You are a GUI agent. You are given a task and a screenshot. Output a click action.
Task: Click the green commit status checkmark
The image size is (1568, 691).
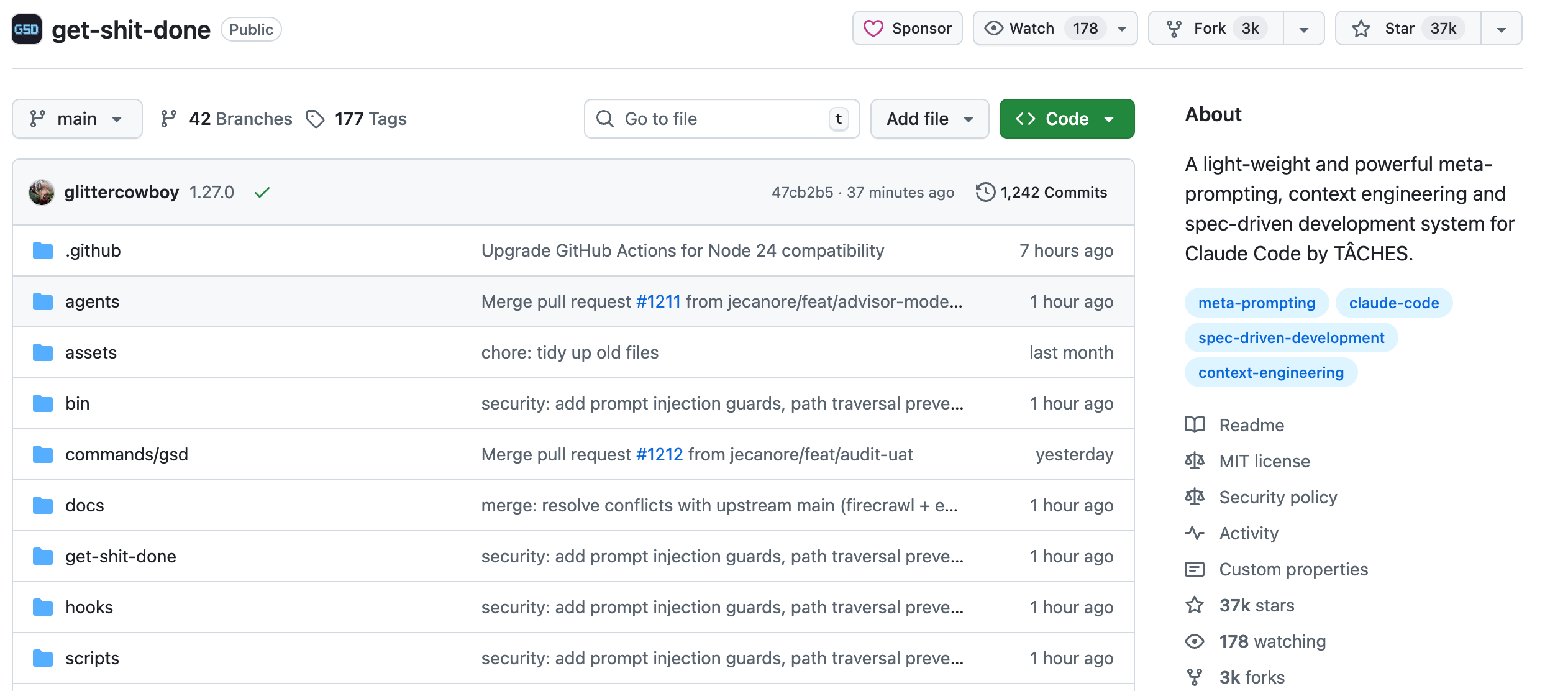(x=262, y=193)
